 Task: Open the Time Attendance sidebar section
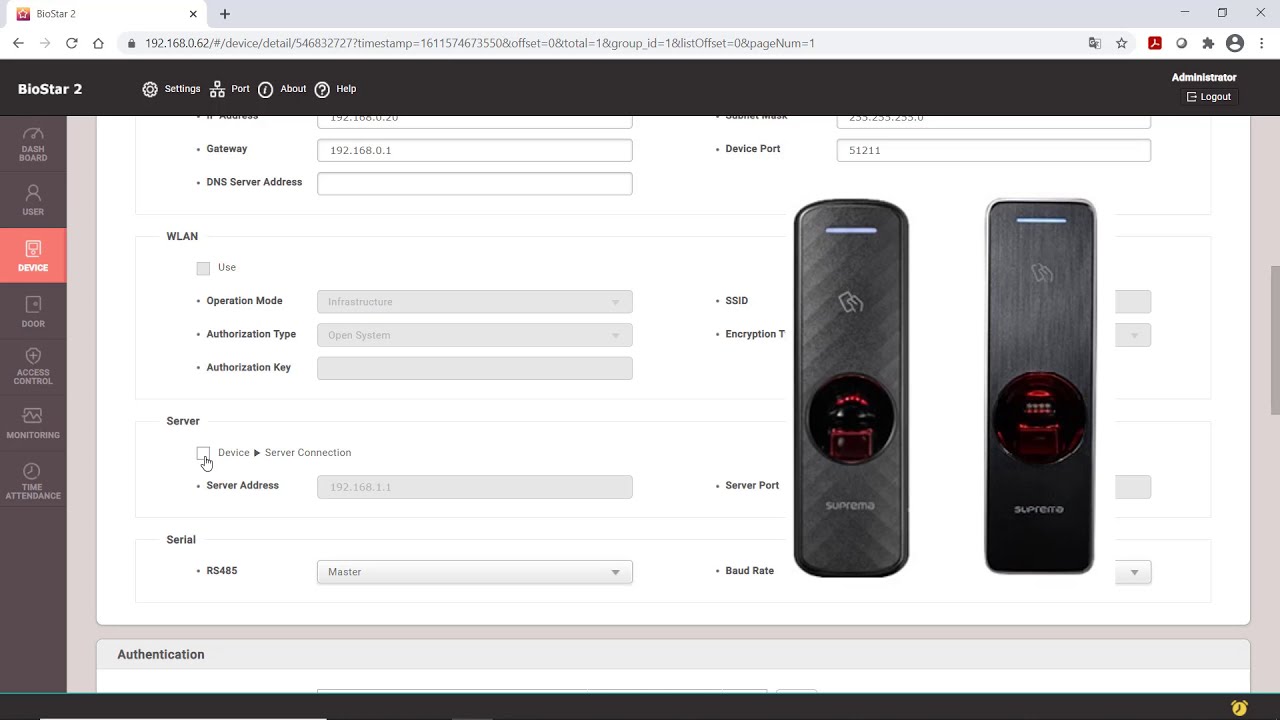[x=33, y=481]
